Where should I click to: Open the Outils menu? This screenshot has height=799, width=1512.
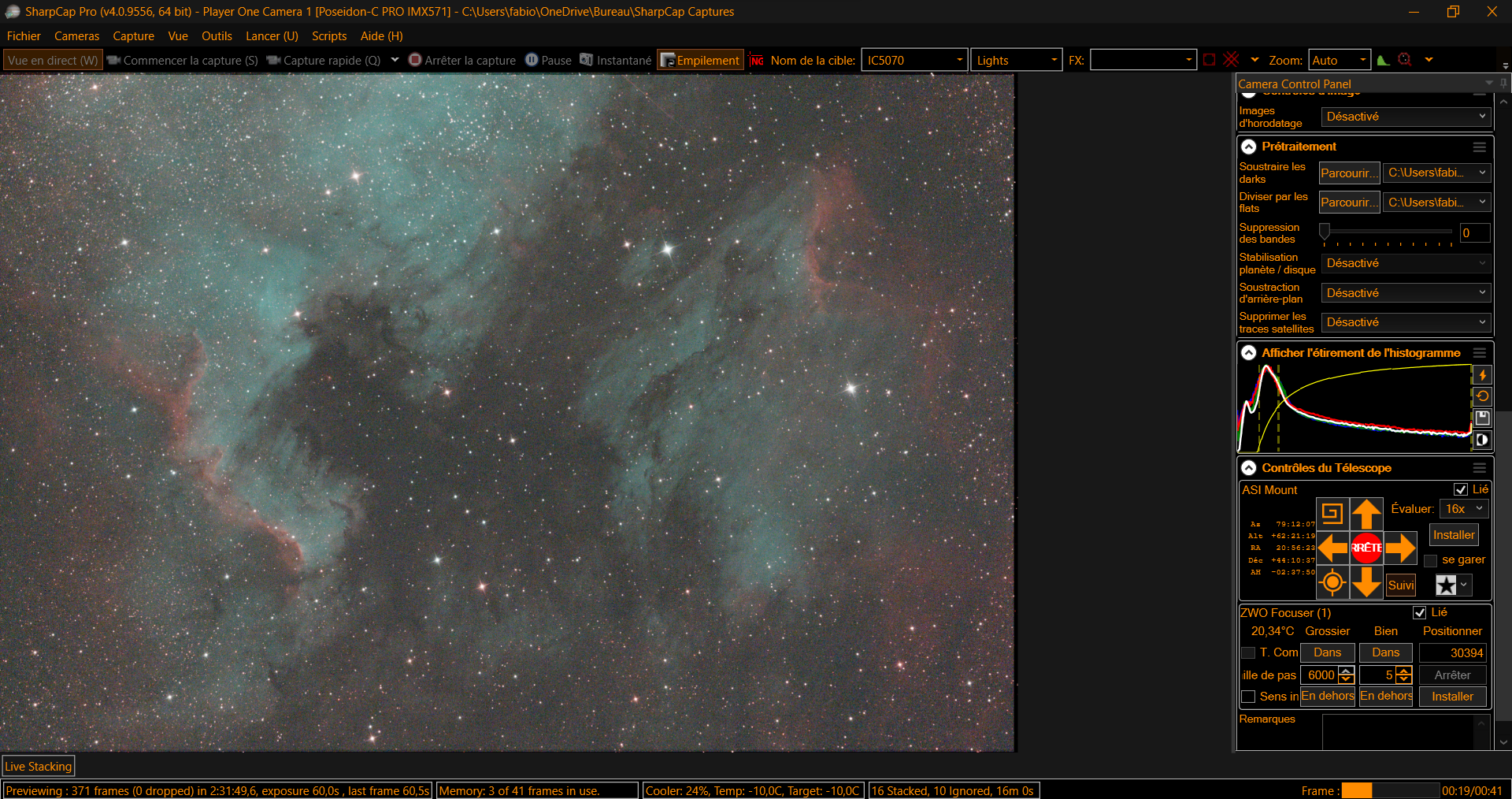point(217,36)
